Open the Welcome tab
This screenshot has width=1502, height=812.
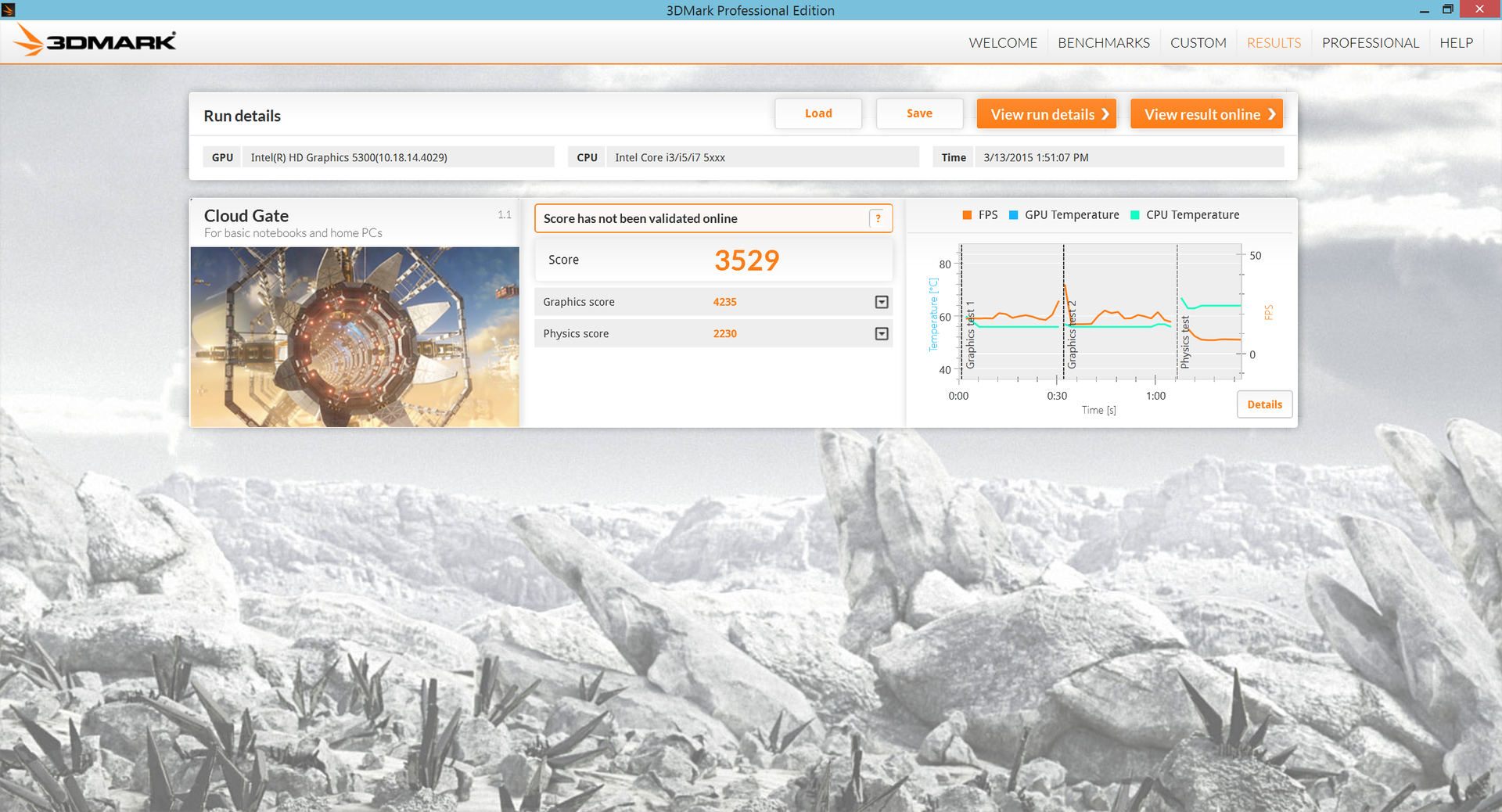1003,43
